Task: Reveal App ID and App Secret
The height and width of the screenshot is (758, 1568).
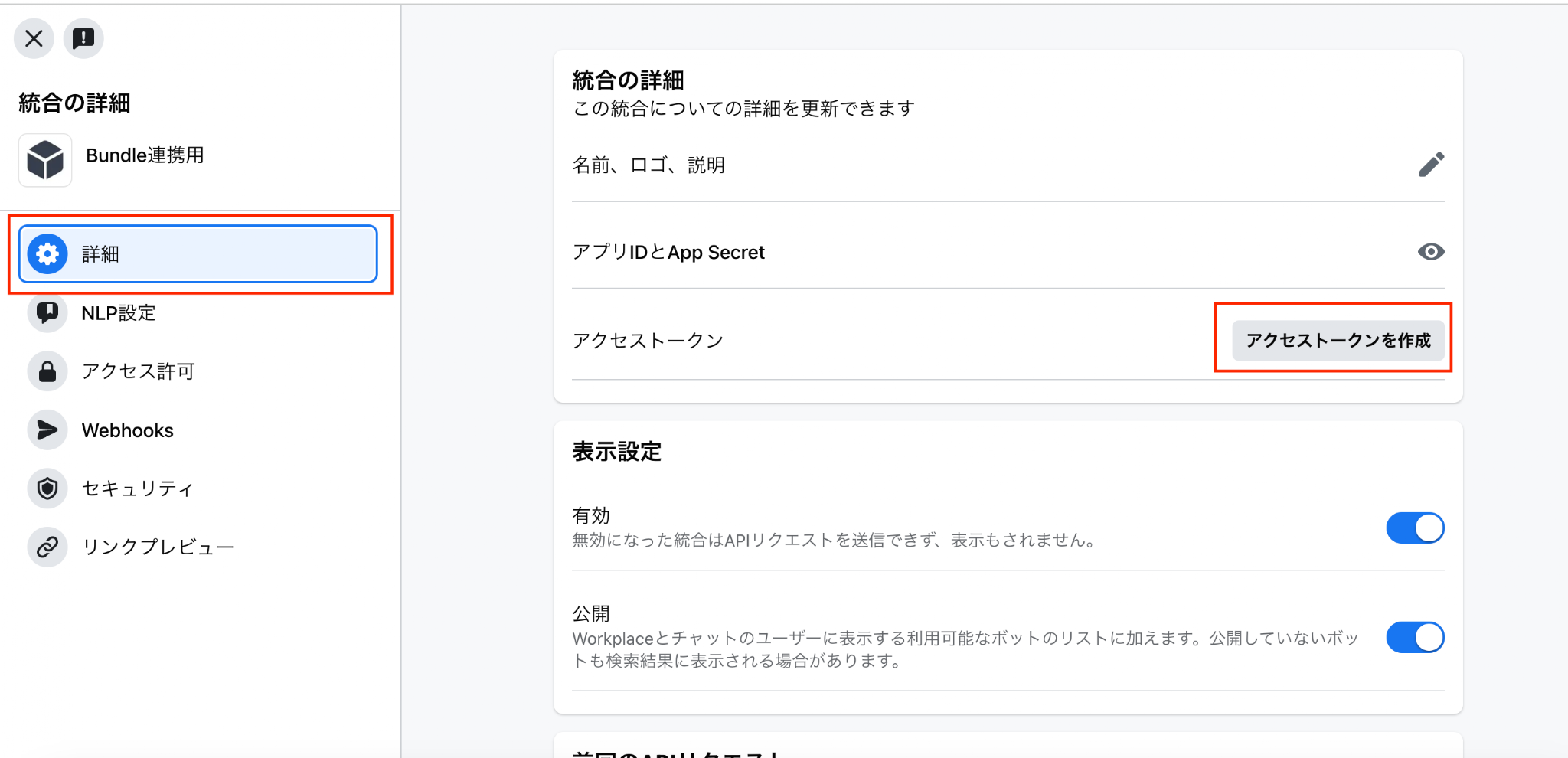Action: point(1431,252)
